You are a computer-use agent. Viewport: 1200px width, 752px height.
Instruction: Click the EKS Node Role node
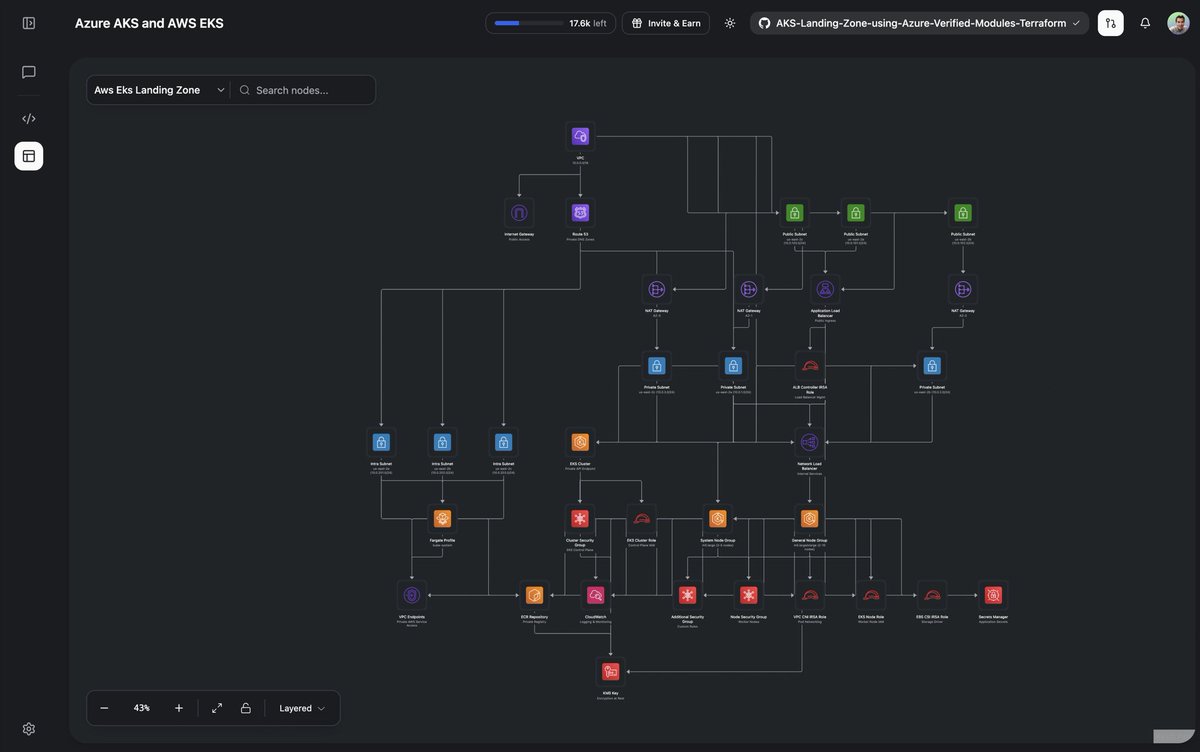click(871, 596)
